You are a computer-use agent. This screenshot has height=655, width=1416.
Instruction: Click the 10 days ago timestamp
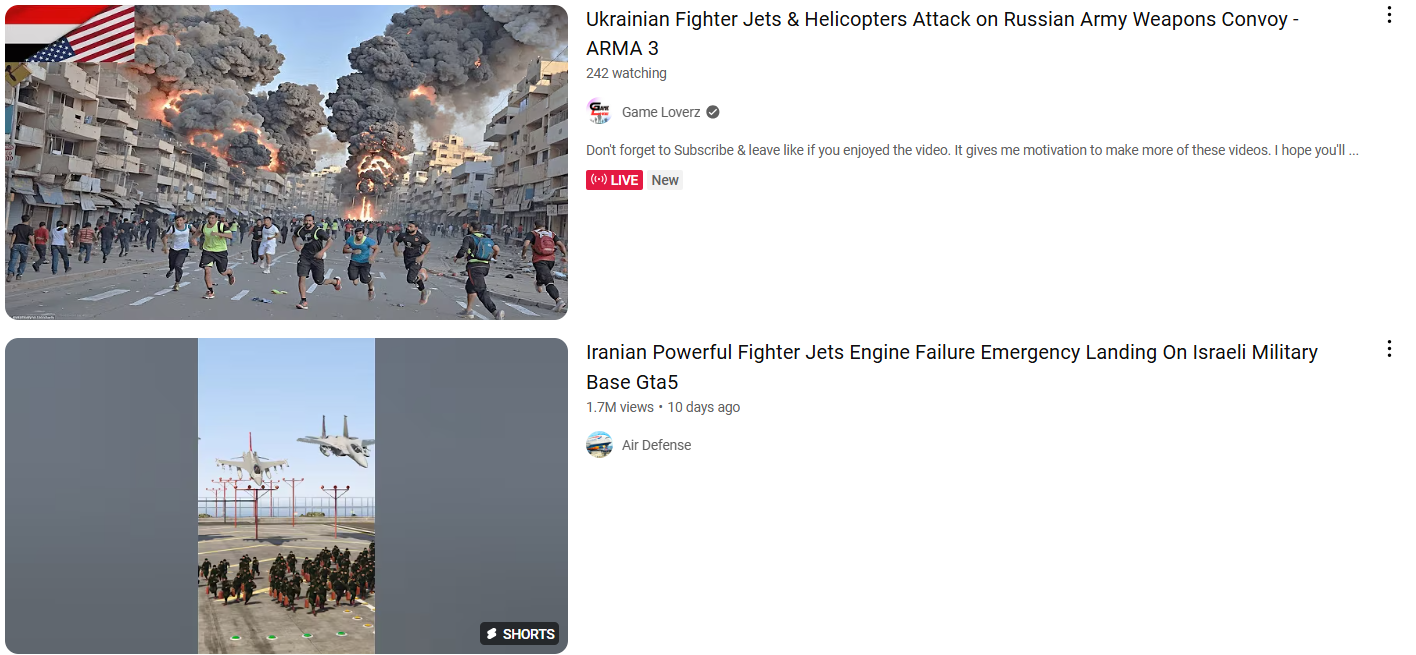point(704,407)
